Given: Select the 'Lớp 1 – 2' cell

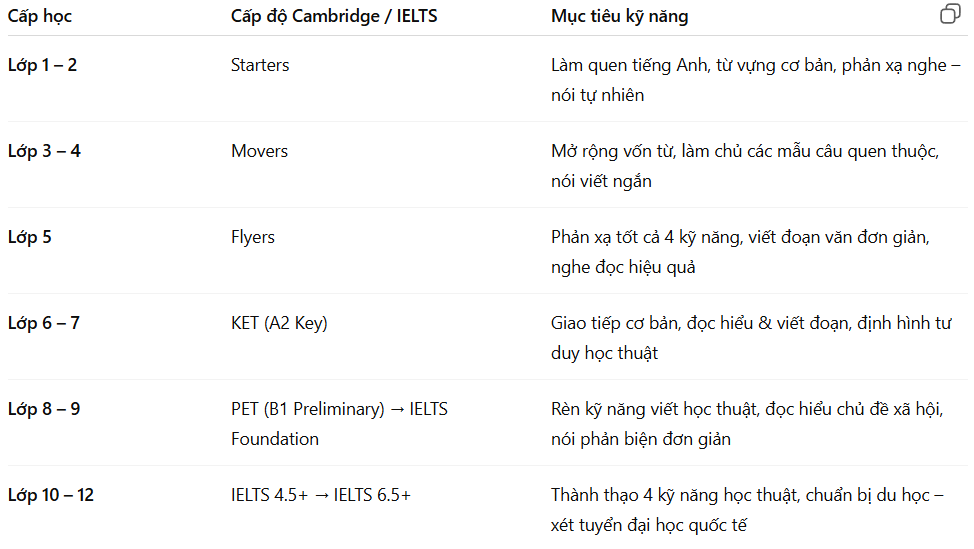Looking at the screenshot, I should 43,65.
